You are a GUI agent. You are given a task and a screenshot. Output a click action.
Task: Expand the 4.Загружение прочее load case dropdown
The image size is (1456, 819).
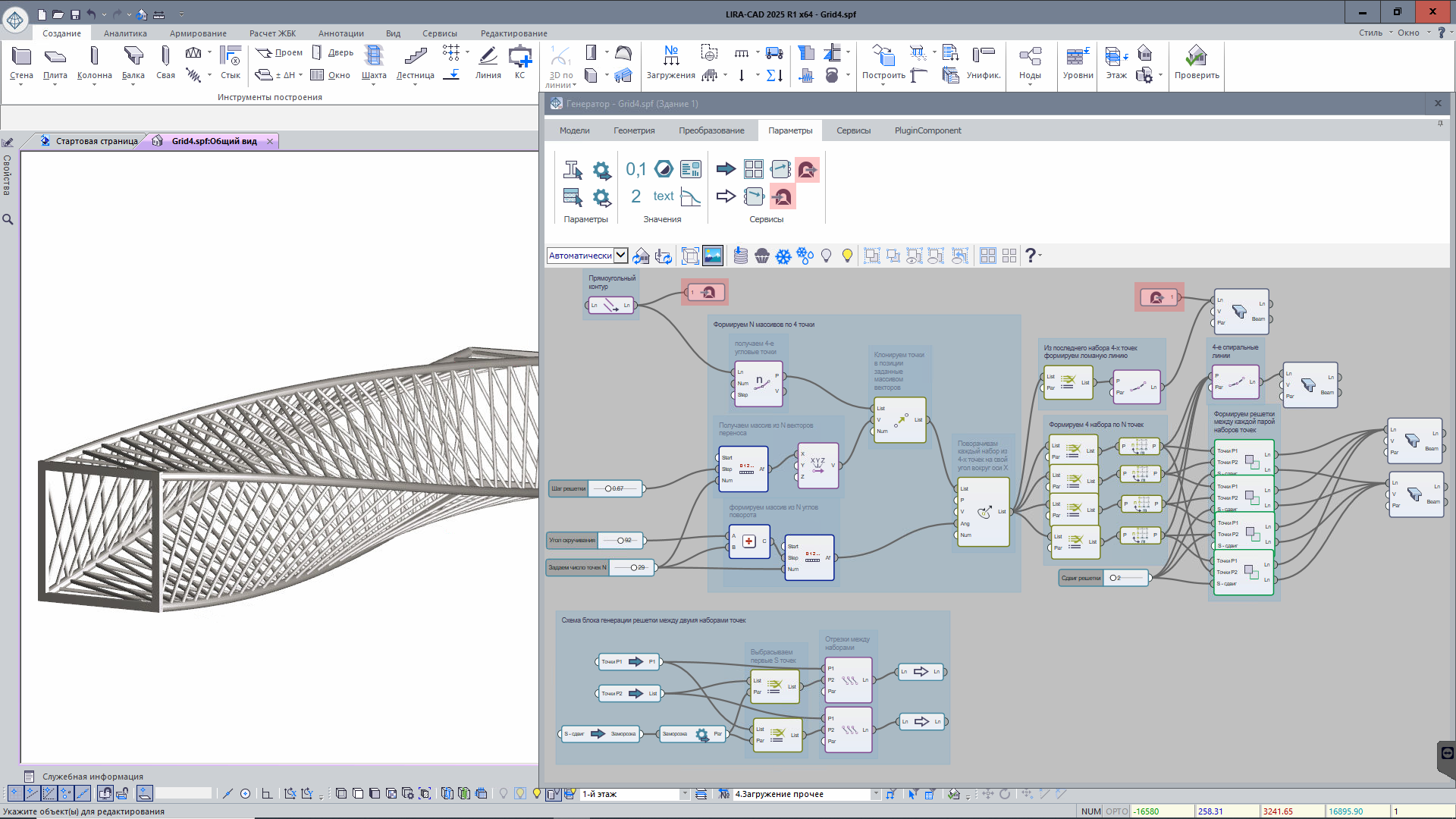pos(875,794)
